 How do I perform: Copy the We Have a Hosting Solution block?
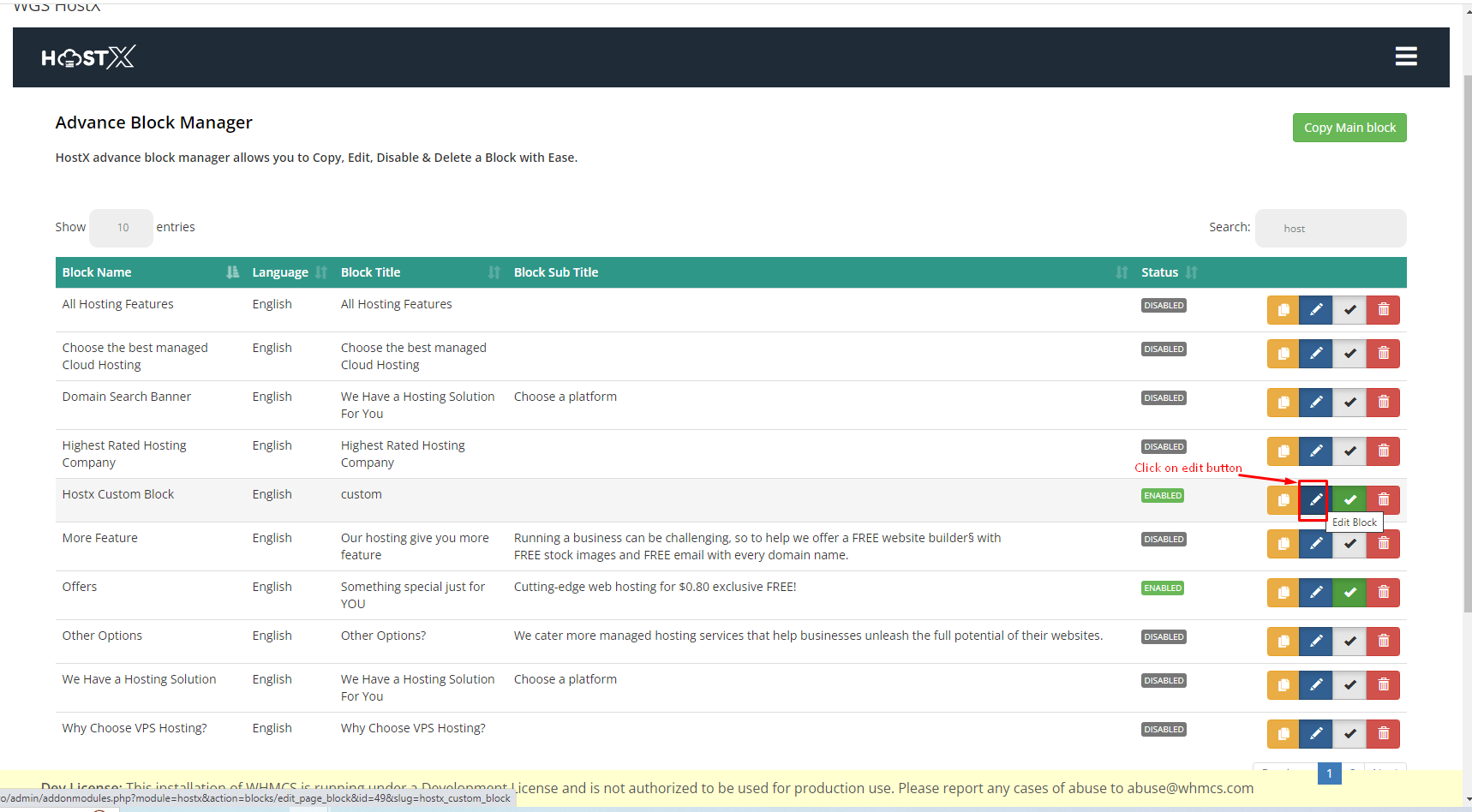click(1283, 685)
